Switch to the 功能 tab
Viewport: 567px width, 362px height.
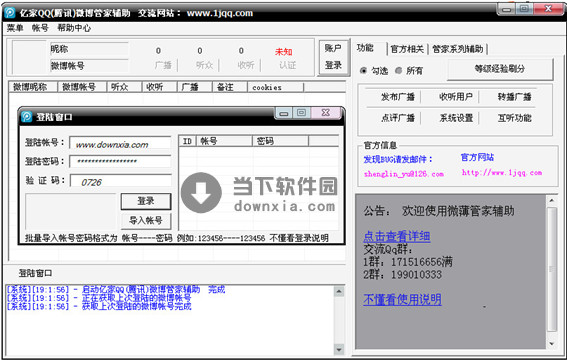click(365, 48)
